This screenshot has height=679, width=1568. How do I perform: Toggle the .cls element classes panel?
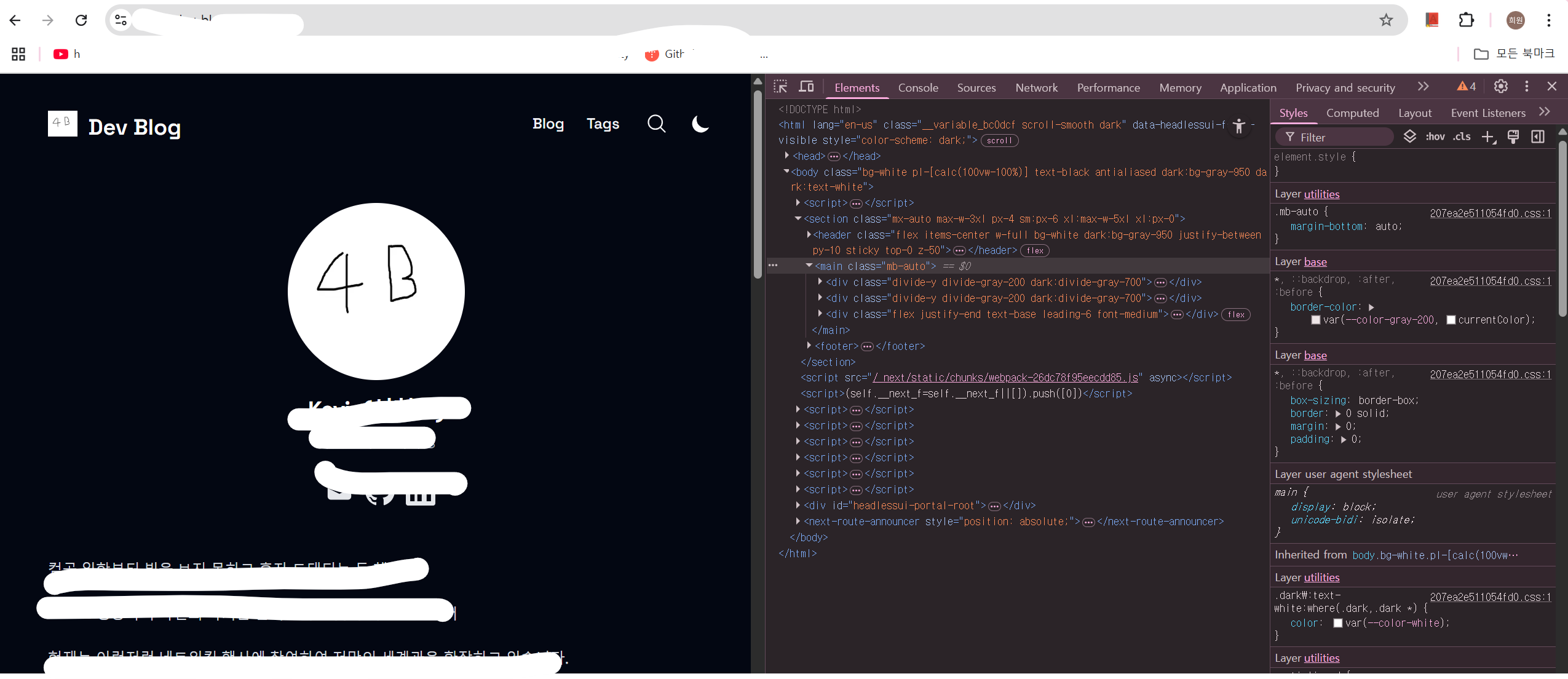(x=1462, y=137)
